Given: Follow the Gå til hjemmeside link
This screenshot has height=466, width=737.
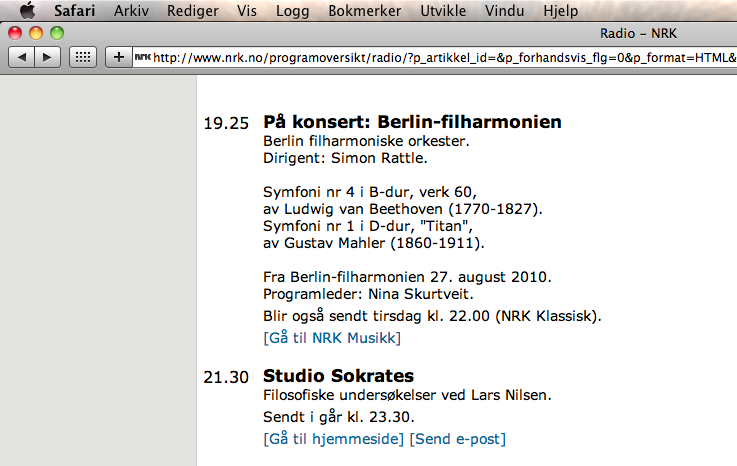Looking at the screenshot, I should (x=334, y=439).
